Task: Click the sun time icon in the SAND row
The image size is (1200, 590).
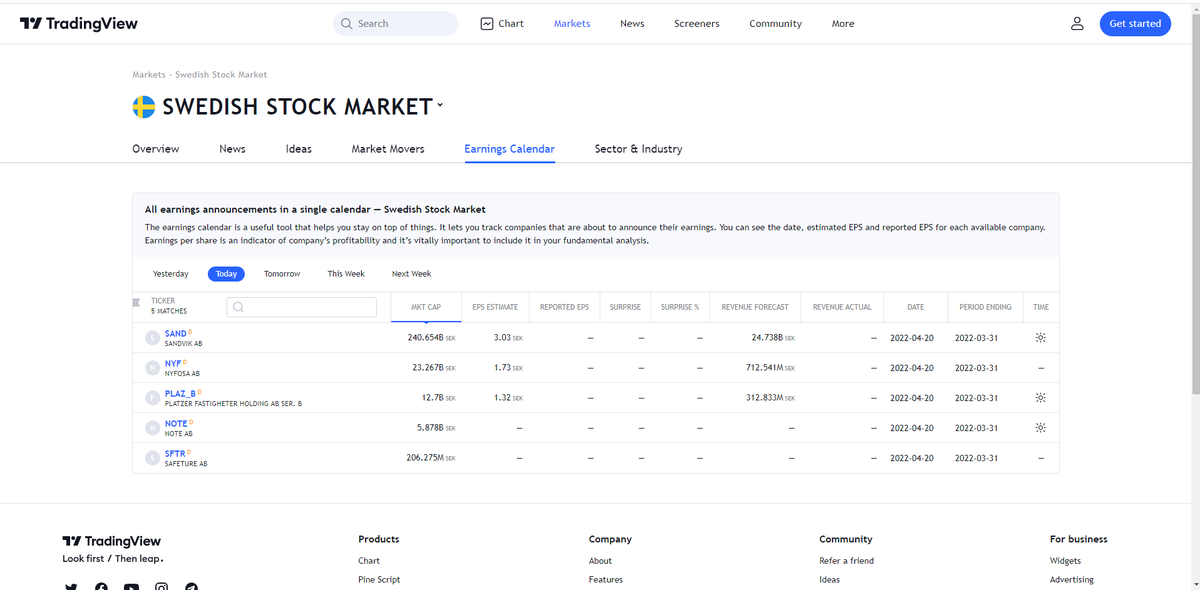Action: coord(1041,338)
